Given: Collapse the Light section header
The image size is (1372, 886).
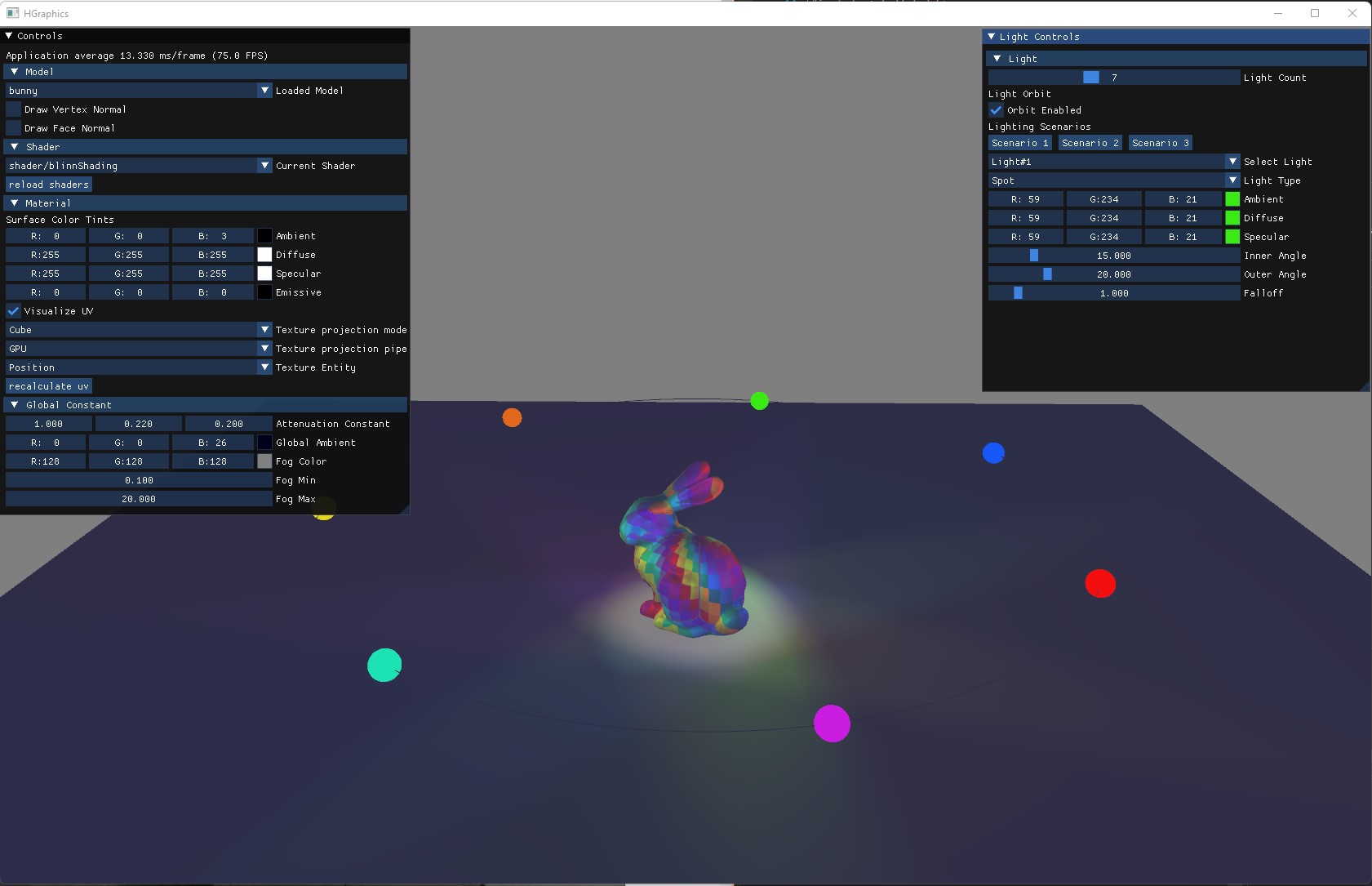Looking at the screenshot, I should click(x=1176, y=59).
